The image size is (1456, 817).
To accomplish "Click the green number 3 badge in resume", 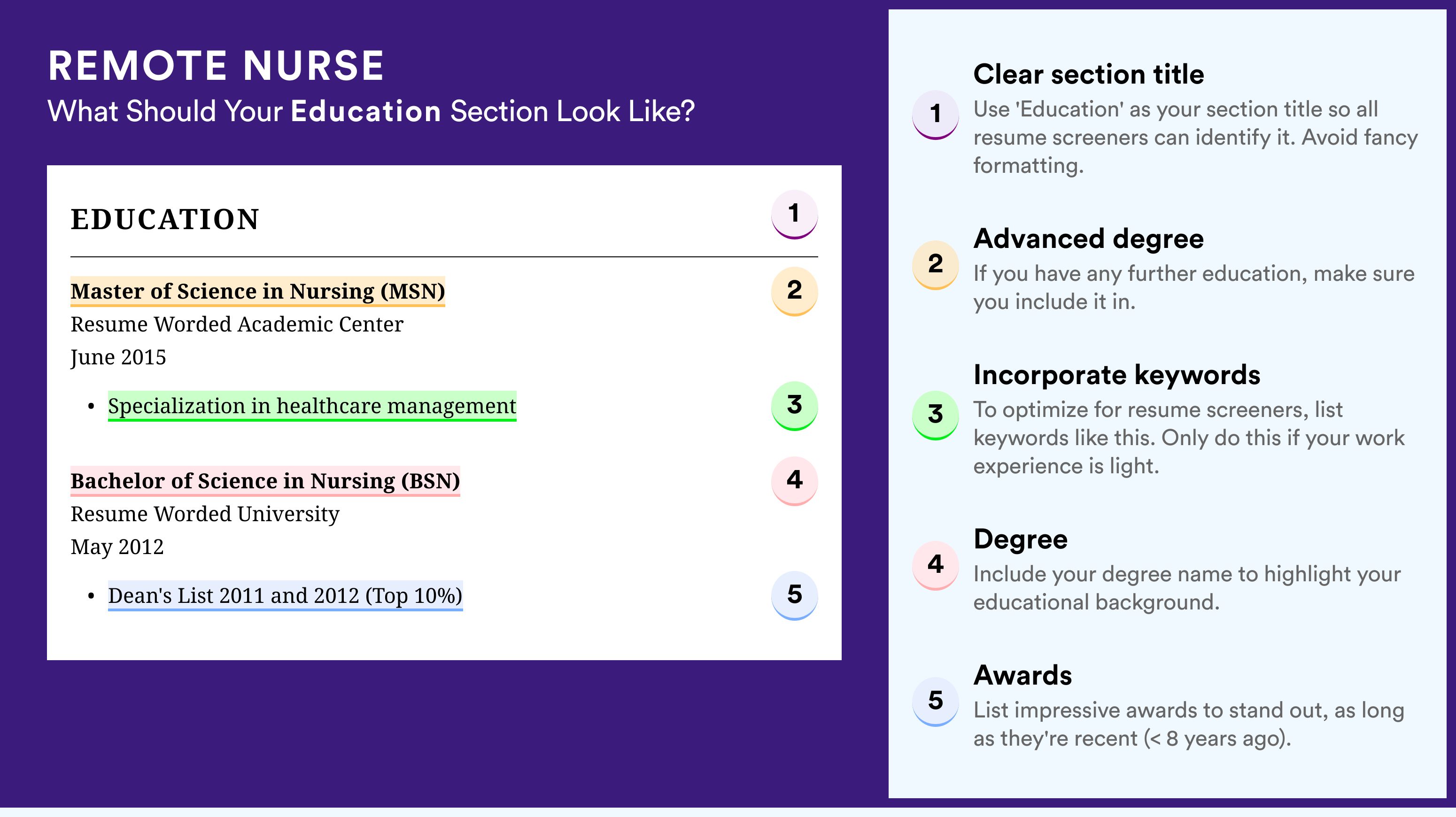I will [x=794, y=406].
